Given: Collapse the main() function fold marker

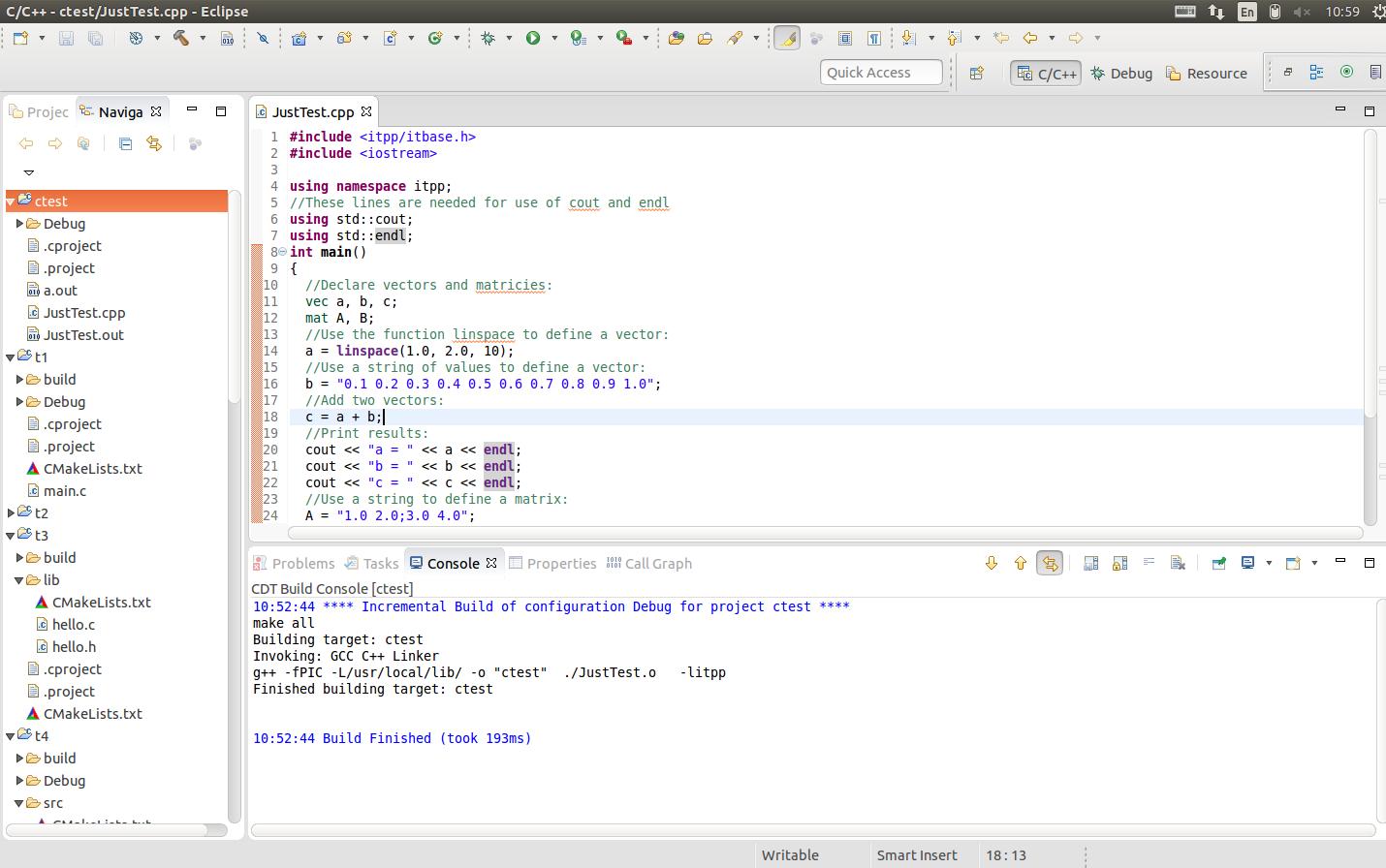Looking at the screenshot, I should pyautogui.click(x=283, y=252).
